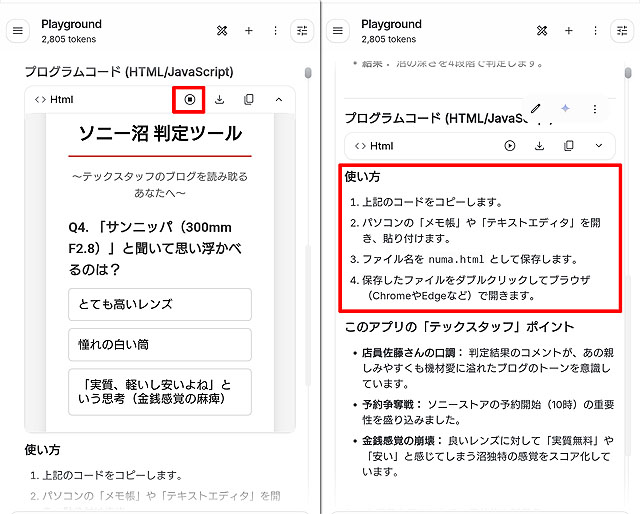Image resolution: width=640 pixels, height=514 pixels.
Task: Select the answer '憧れの白い筒'
Action: coord(160,344)
